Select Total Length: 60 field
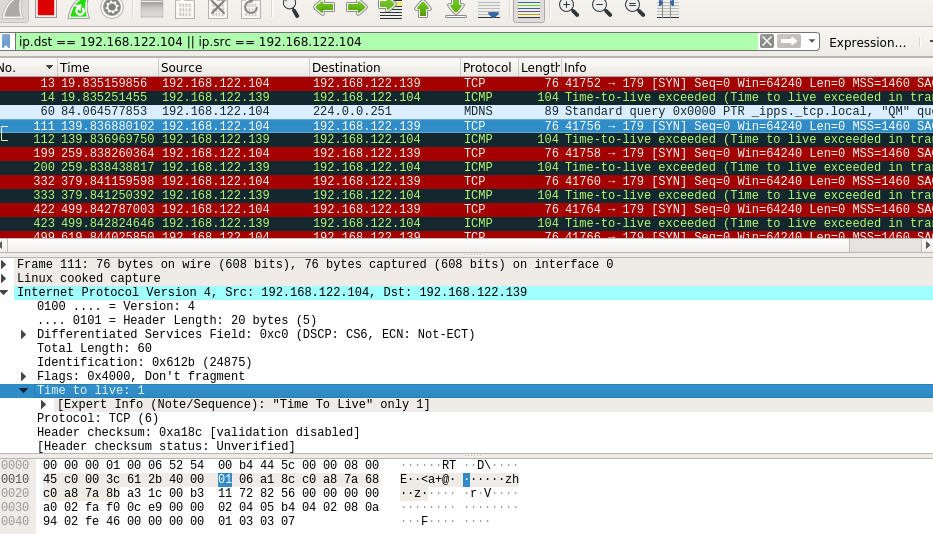This screenshot has width=933, height=534. pyautogui.click(x=94, y=348)
